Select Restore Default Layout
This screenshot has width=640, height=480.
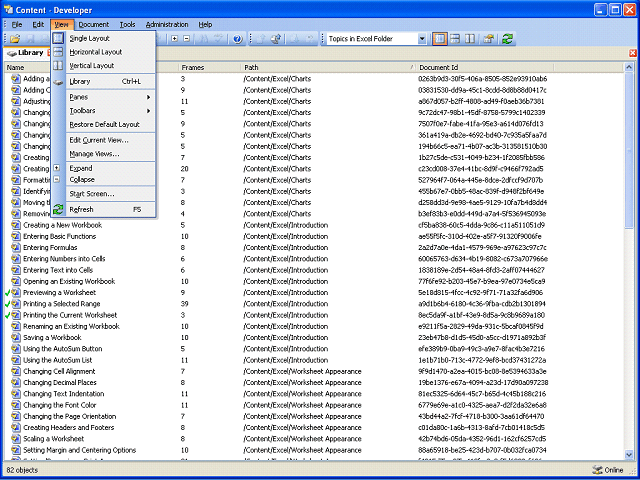click(104, 124)
